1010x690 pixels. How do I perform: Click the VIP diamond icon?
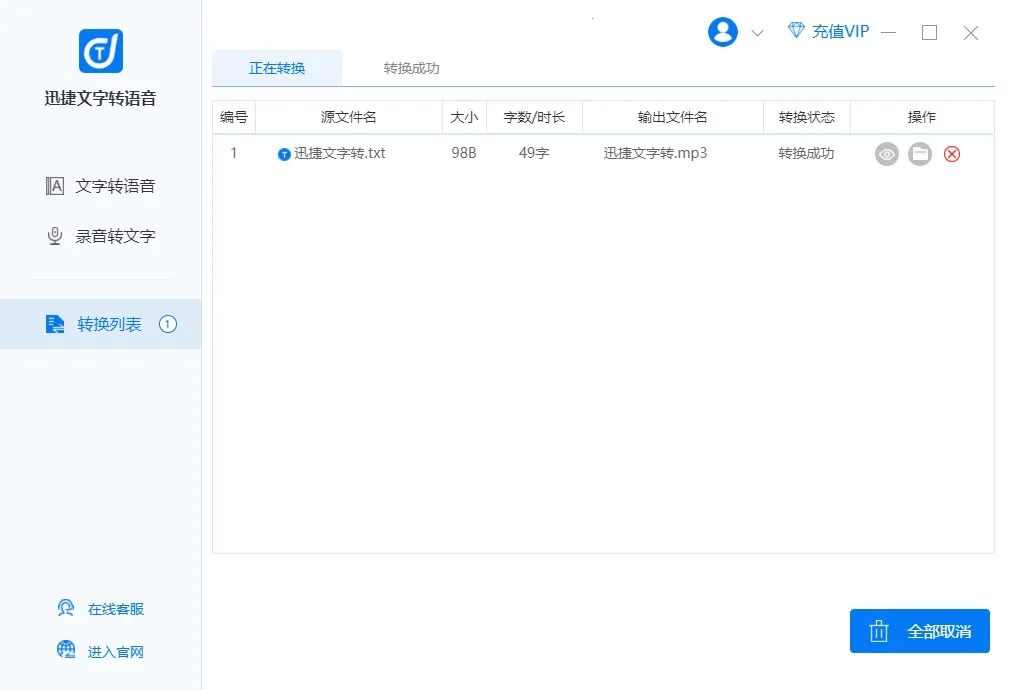[x=796, y=31]
